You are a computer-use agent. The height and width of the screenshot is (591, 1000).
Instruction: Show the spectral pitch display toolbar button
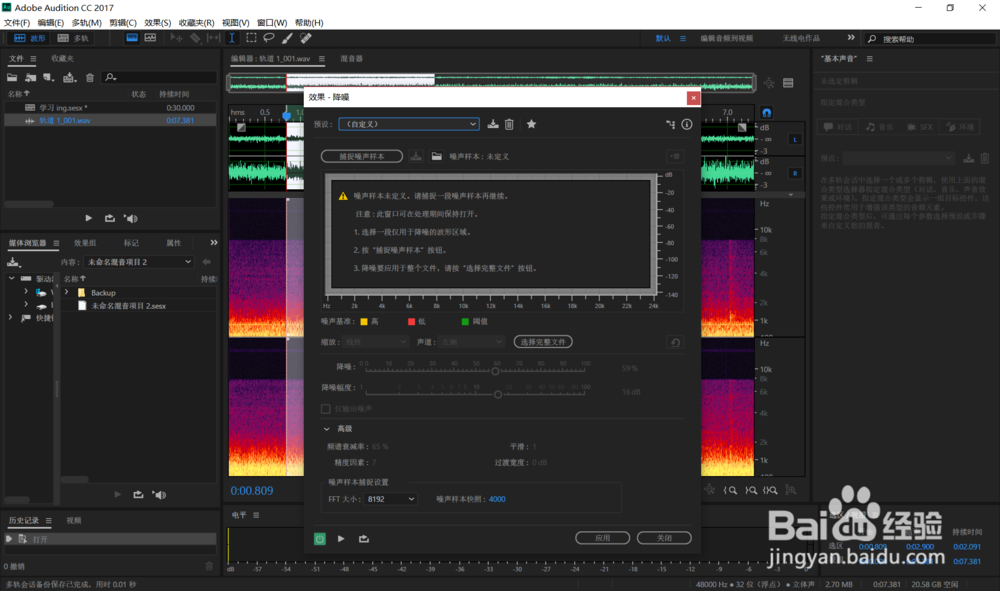tap(151, 38)
